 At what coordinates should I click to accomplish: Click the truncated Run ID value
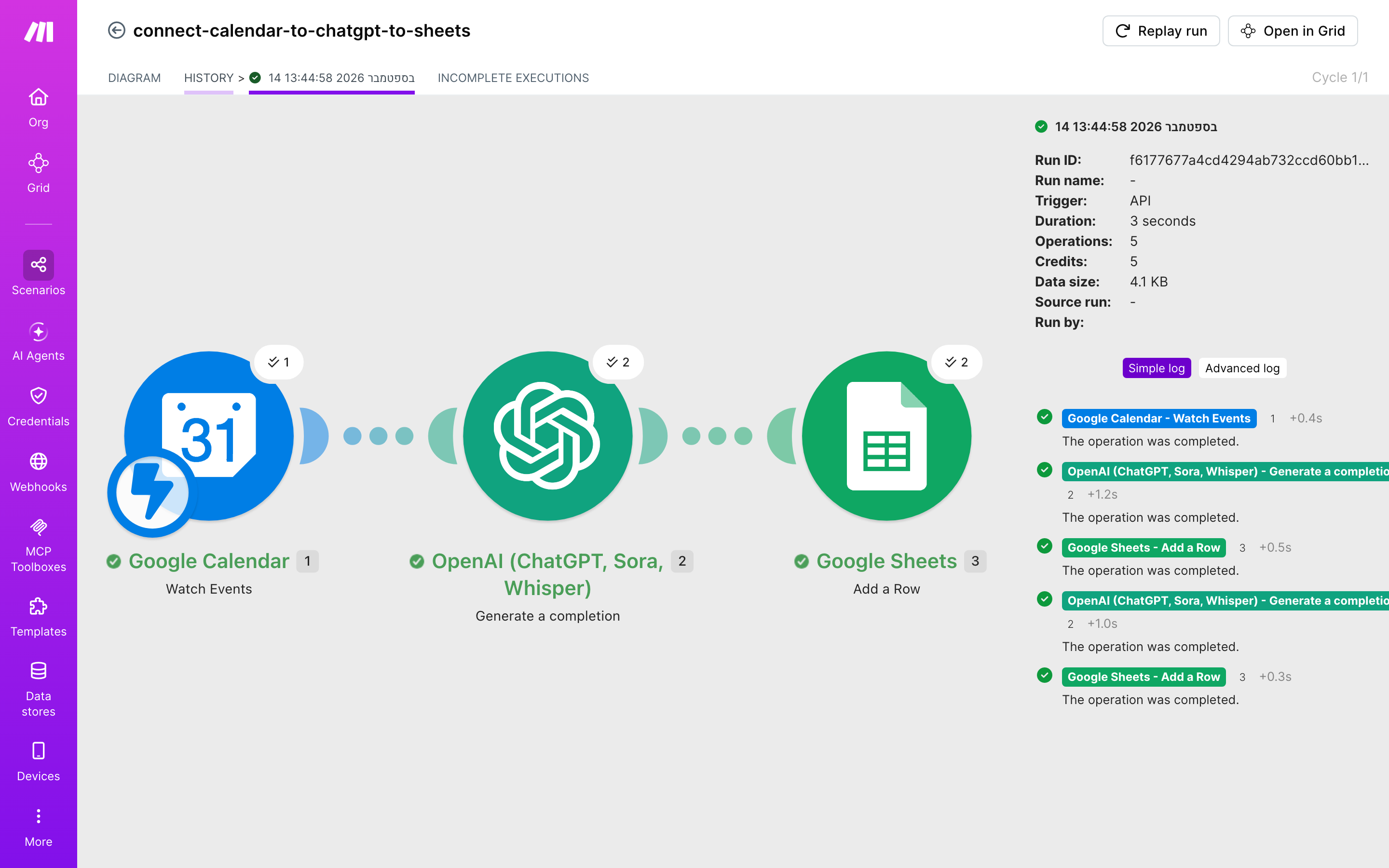click(1249, 160)
